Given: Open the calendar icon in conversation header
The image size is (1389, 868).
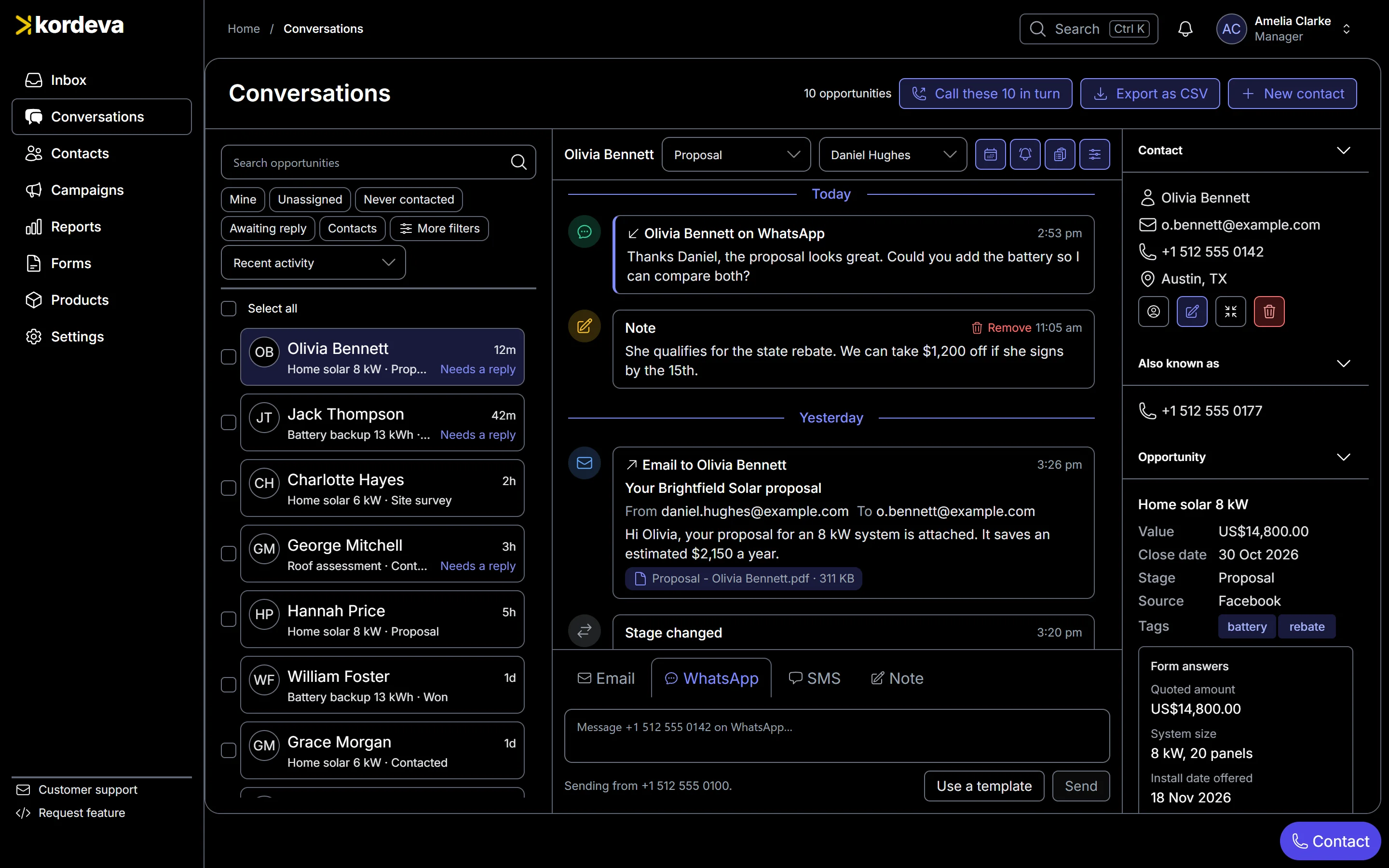Looking at the screenshot, I should [990, 154].
